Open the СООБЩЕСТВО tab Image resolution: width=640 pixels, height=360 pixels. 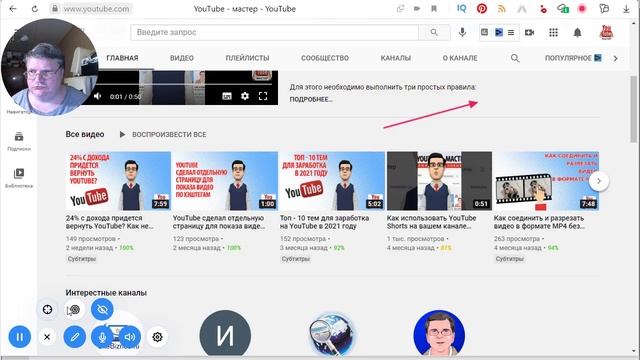pos(325,58)
